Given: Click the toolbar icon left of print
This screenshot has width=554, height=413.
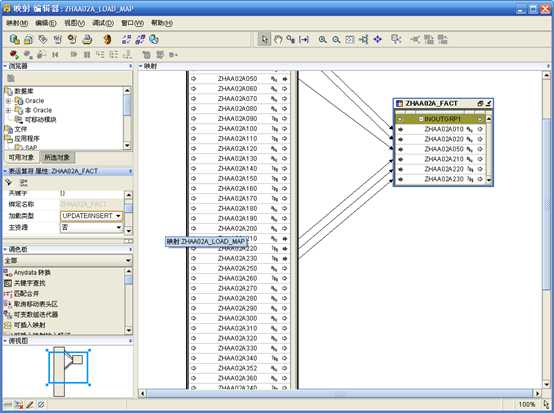Looking at the screenshot, I should [x=72, y=39].
